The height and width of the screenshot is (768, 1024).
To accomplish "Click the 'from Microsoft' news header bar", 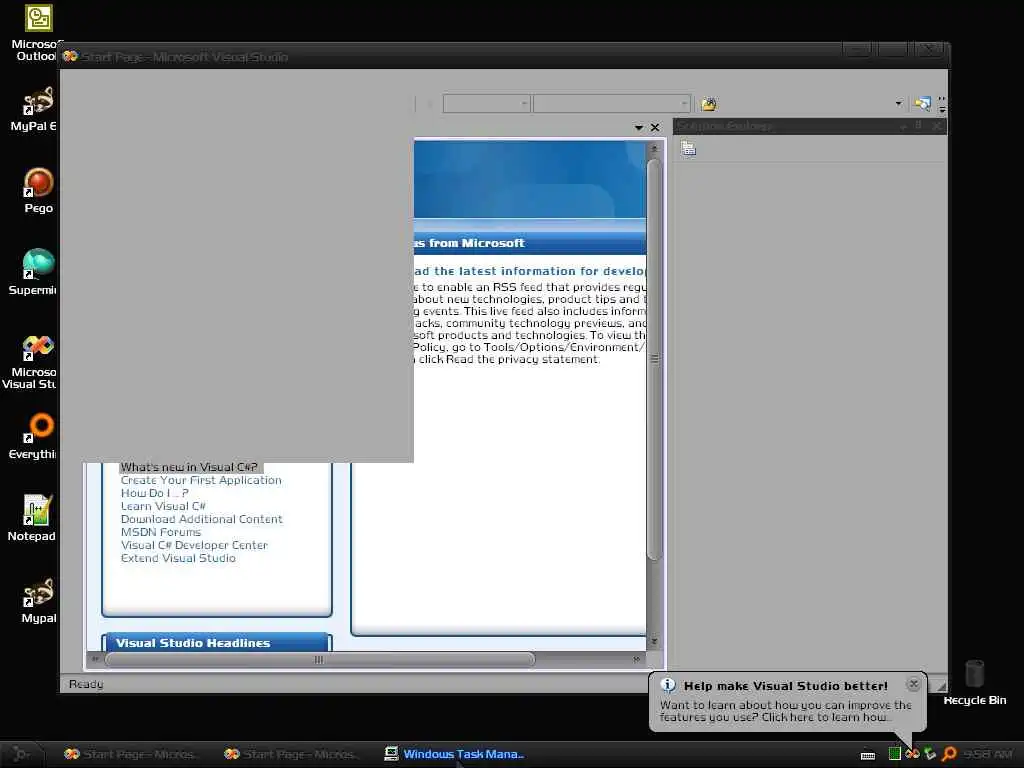I will click(x=530, y=243).
